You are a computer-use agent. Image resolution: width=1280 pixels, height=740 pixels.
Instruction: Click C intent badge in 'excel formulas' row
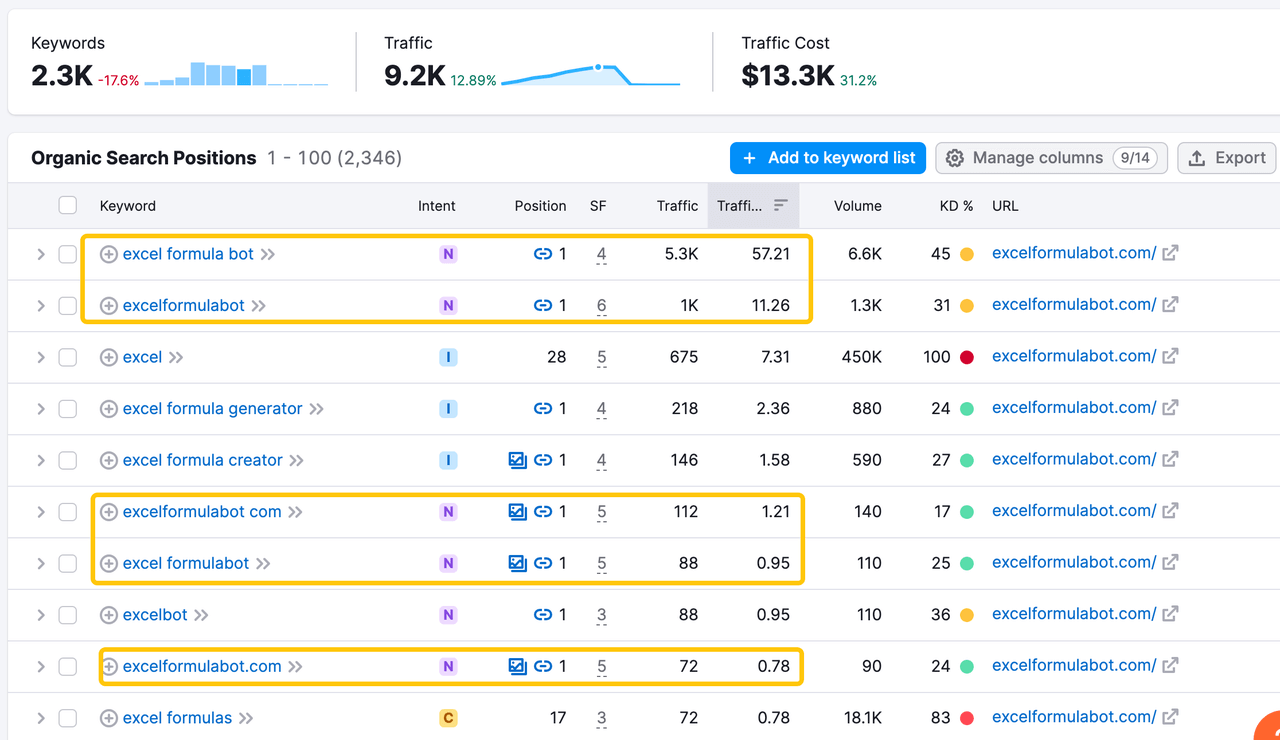tap(448, 718)
